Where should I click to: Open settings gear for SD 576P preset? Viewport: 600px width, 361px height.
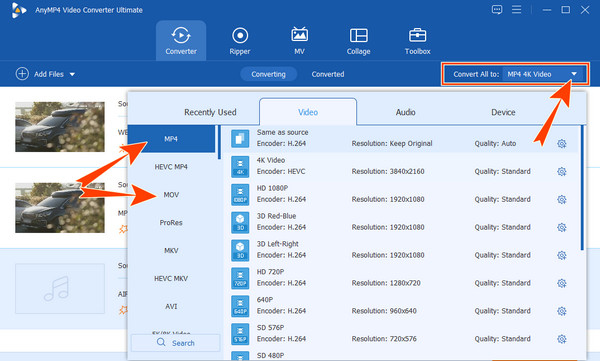pos(561,339)
